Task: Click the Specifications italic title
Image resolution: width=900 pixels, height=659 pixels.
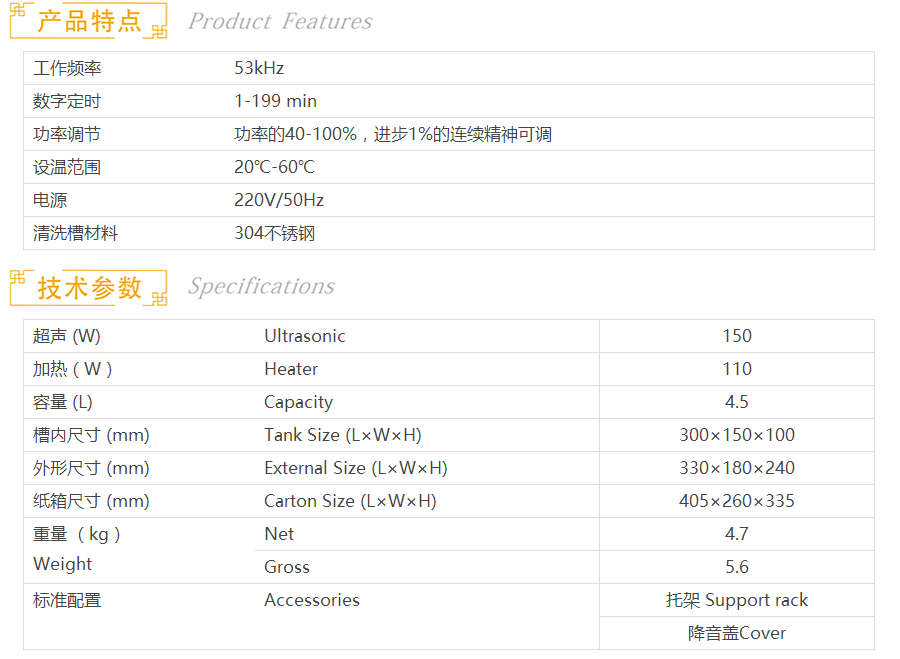Action: point(261,287)
